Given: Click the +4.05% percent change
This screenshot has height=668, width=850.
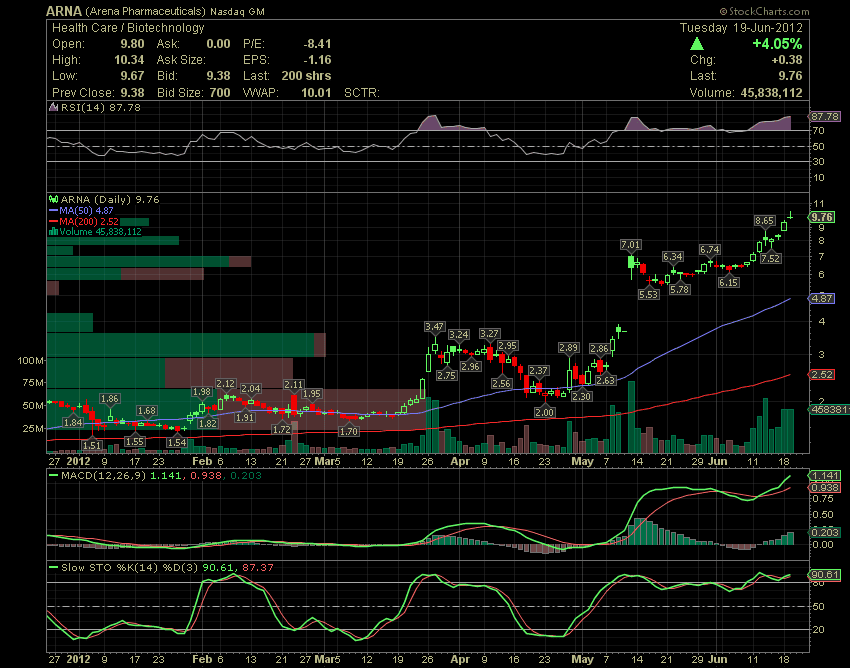Looking at the screenshot, I should coord(777,44).
